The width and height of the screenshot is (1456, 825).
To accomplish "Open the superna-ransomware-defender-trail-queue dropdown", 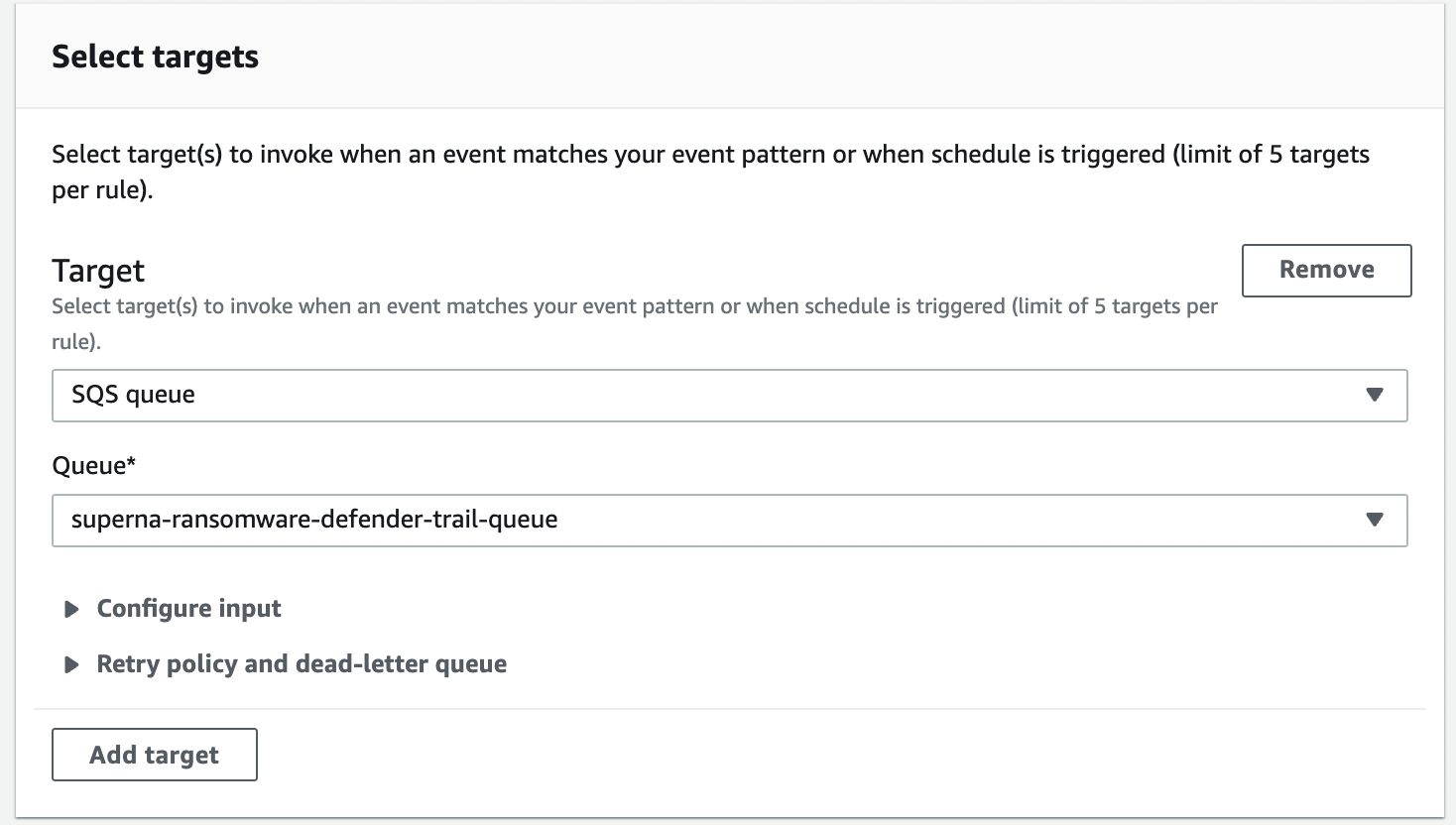I will (729, 520).
